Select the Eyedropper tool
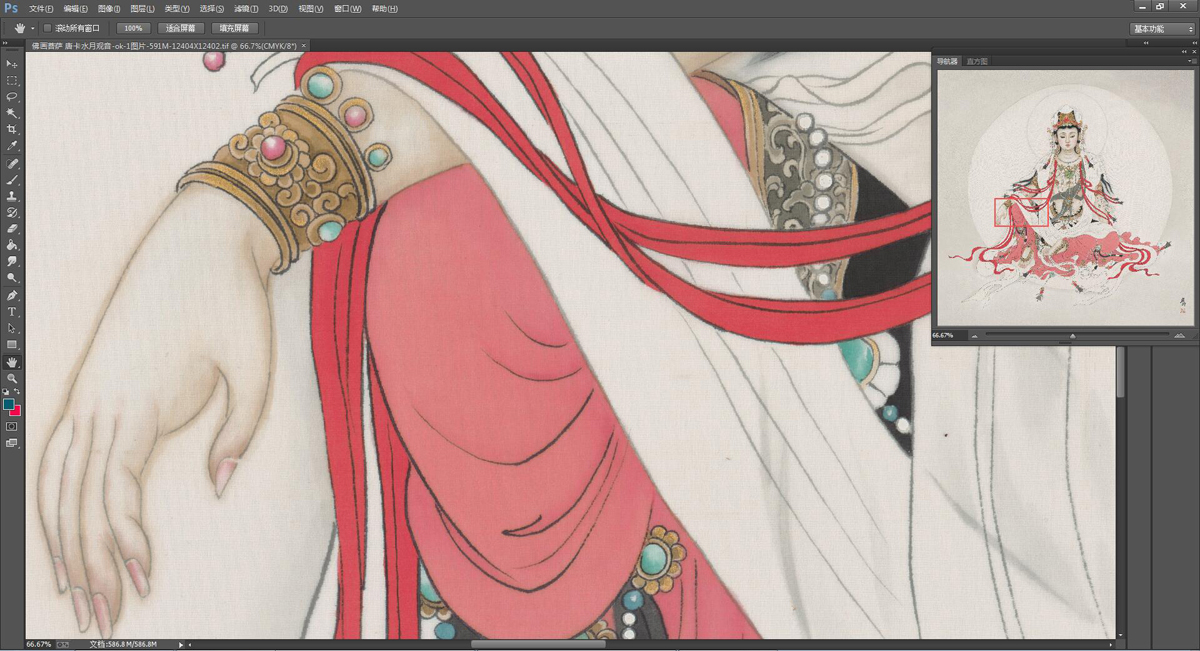This screenshot has height=651, width=1200. [x=12, y=147]
